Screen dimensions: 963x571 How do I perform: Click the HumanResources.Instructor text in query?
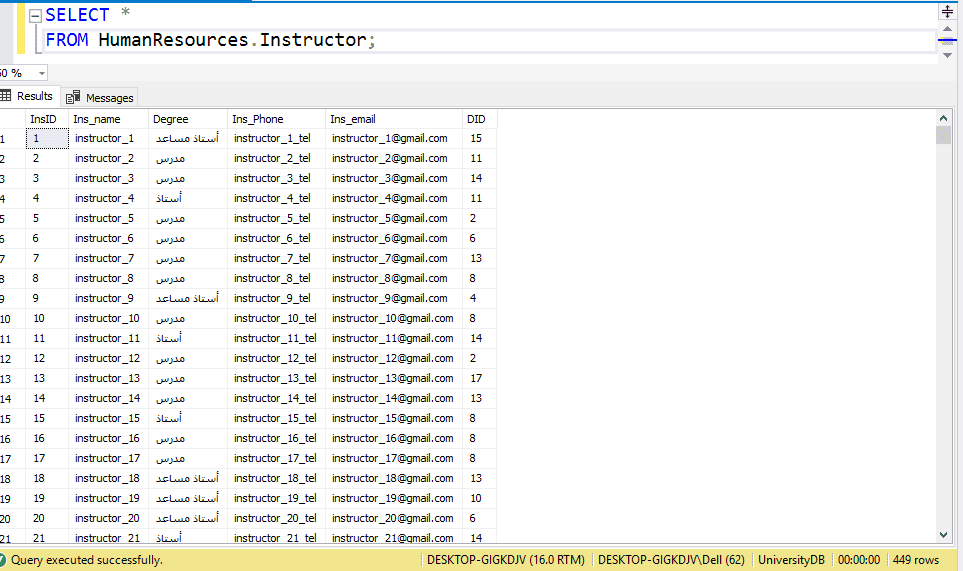click(233, 40)
